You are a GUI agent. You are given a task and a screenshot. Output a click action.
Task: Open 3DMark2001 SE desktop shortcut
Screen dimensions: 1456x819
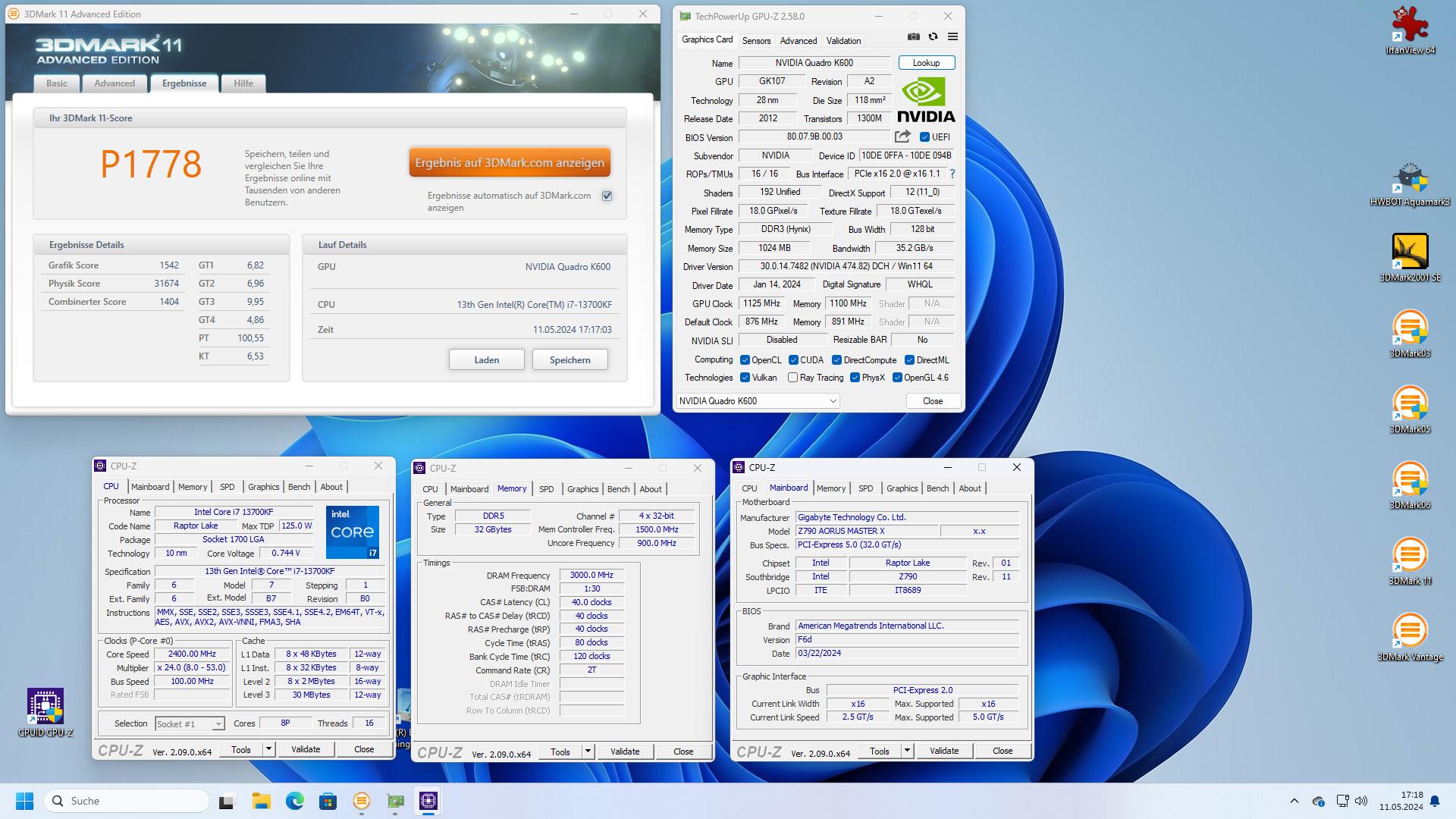1410,258
